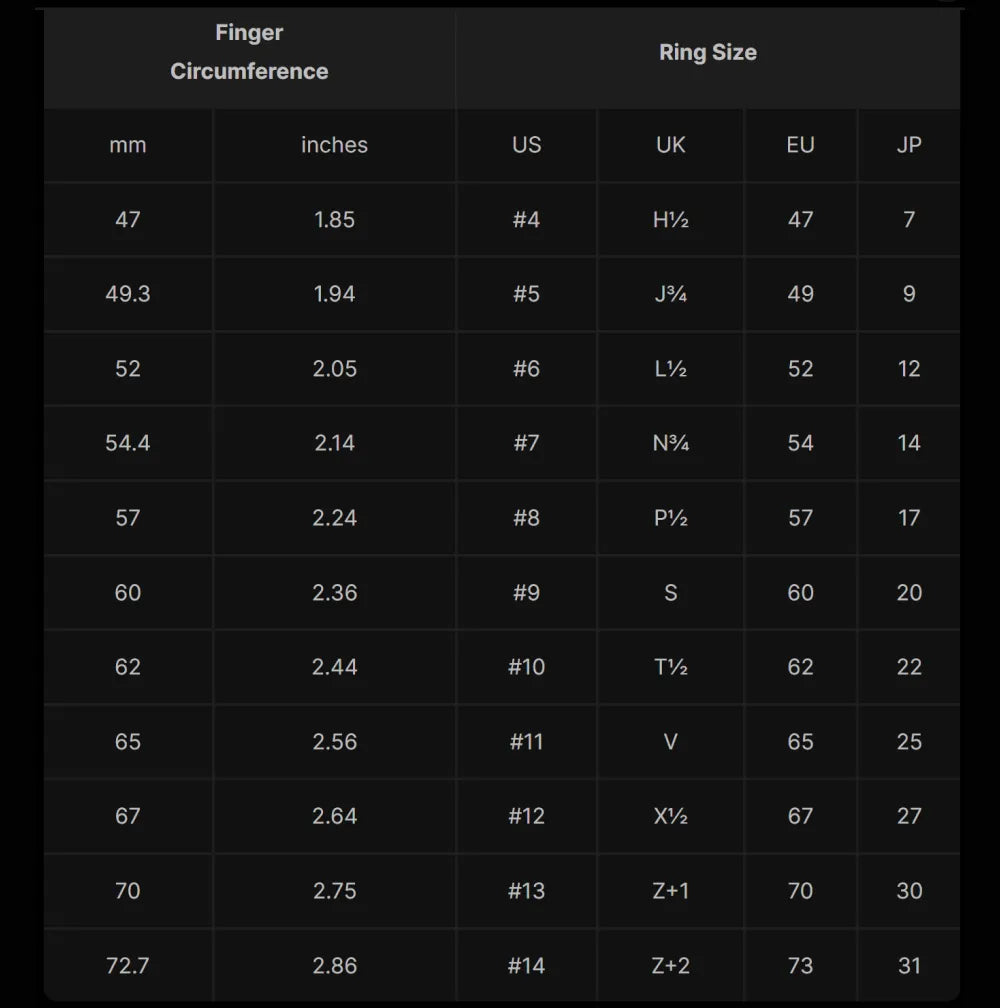
Task: Select the inches column header
Action: tap(334, 145)
